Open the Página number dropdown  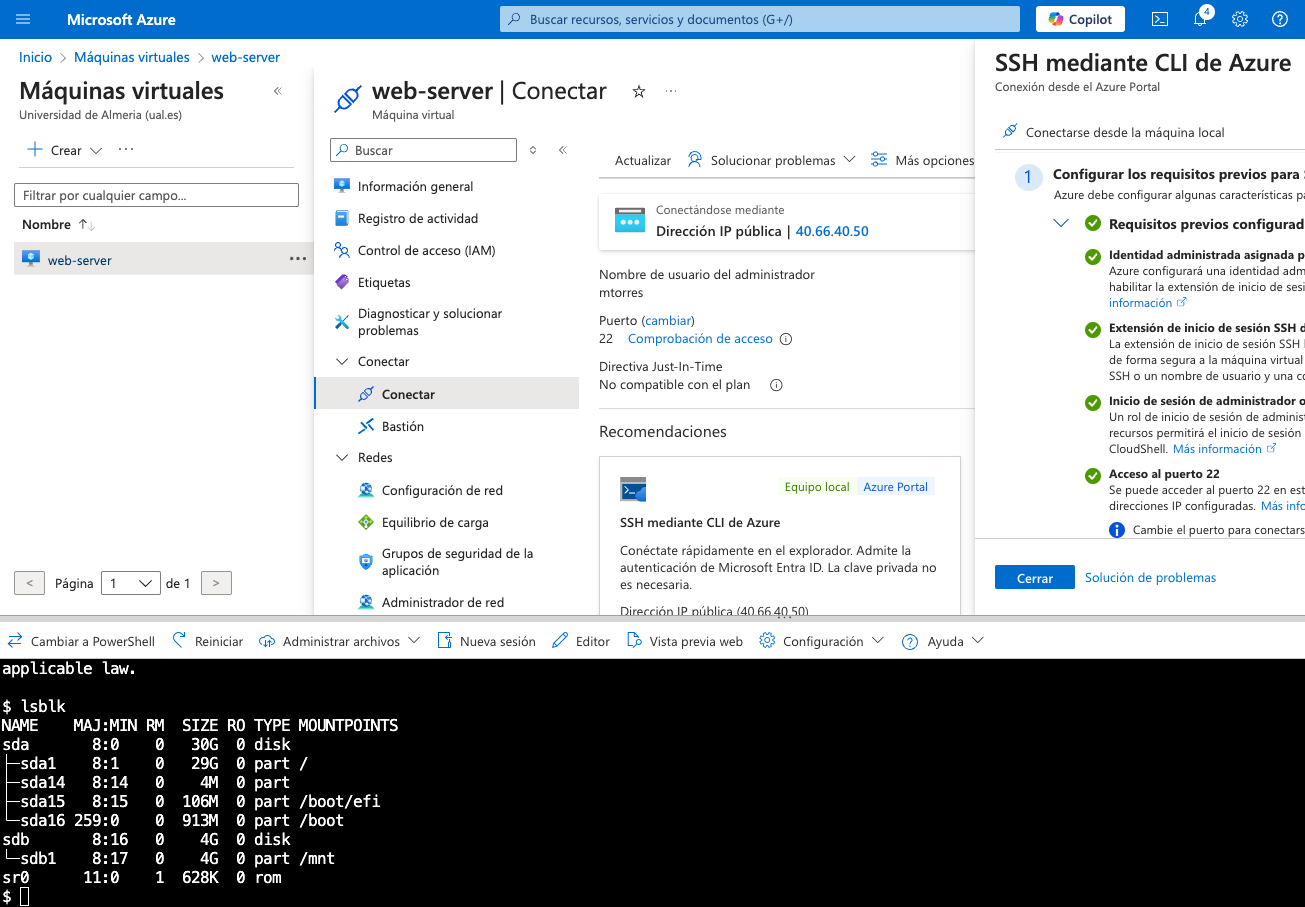[x=131, y=583]
